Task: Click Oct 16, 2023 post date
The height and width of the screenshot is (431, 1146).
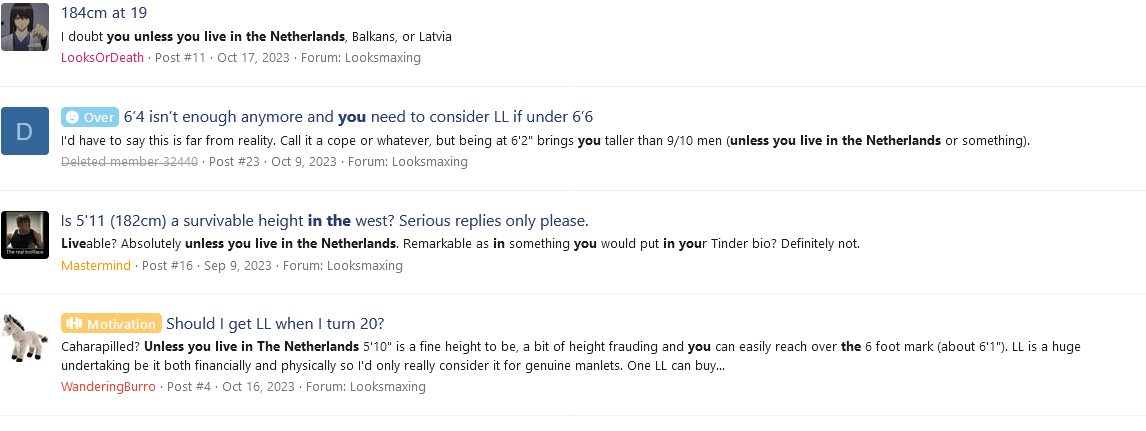Action: coord(258,386)
